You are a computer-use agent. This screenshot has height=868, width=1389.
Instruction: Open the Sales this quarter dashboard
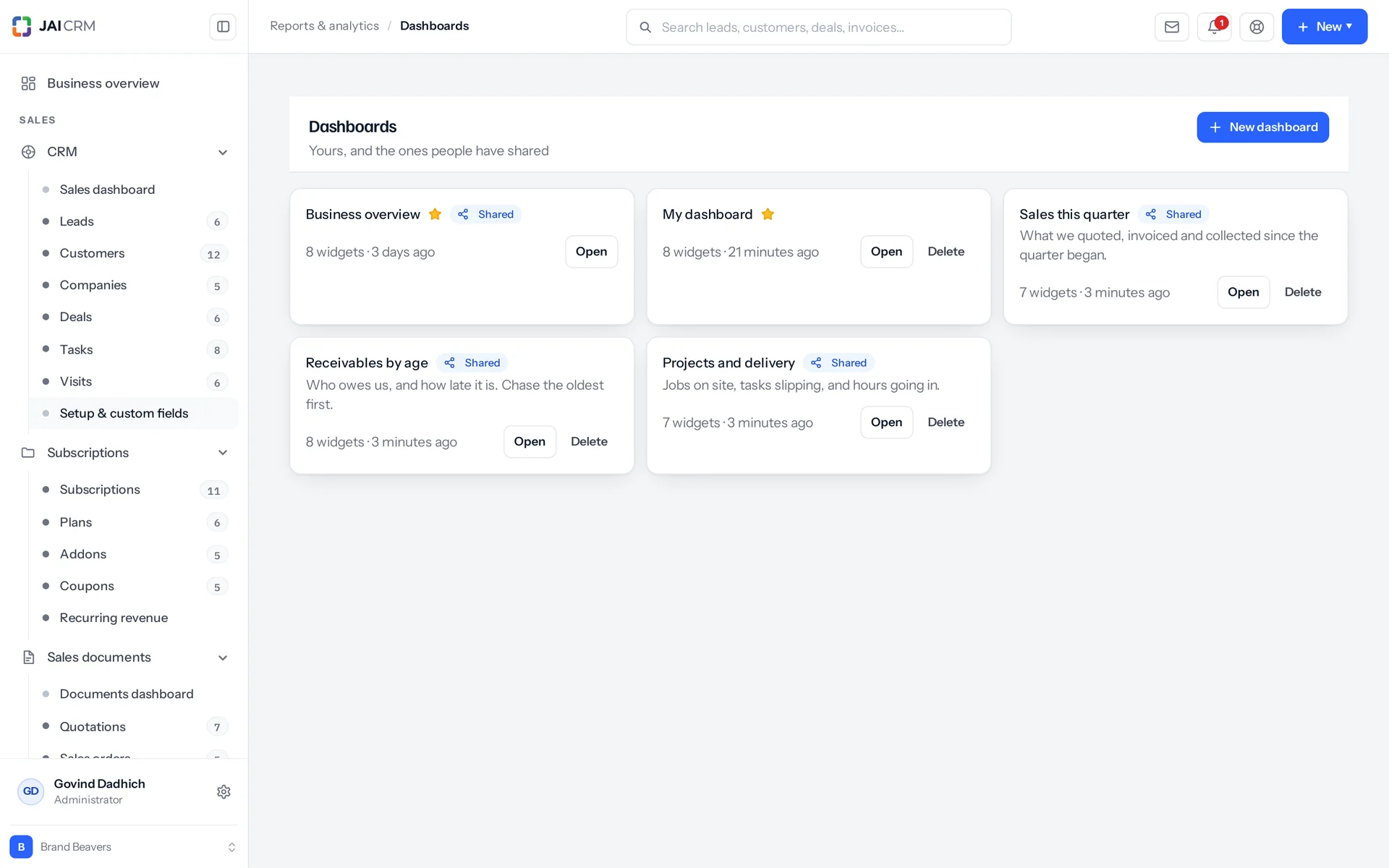click(1243, 292)
